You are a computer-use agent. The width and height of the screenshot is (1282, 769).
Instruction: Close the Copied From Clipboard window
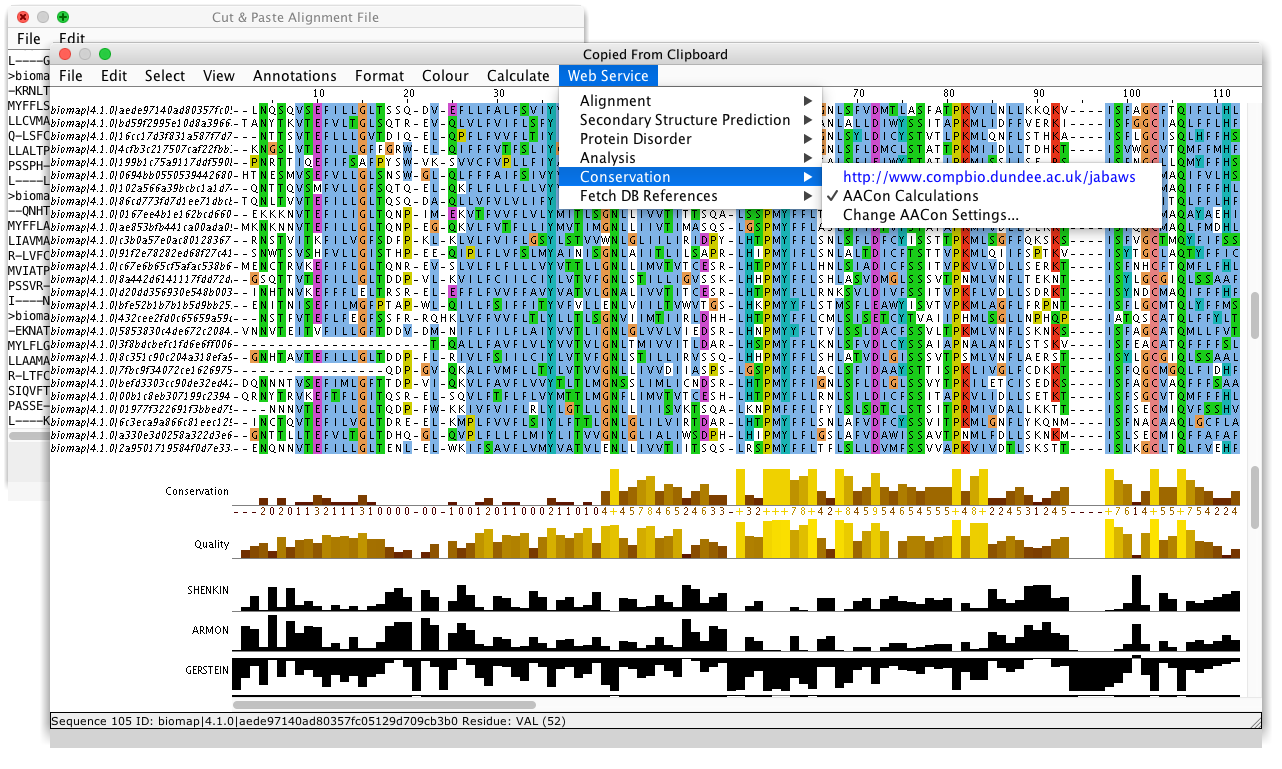click(66, 54)
